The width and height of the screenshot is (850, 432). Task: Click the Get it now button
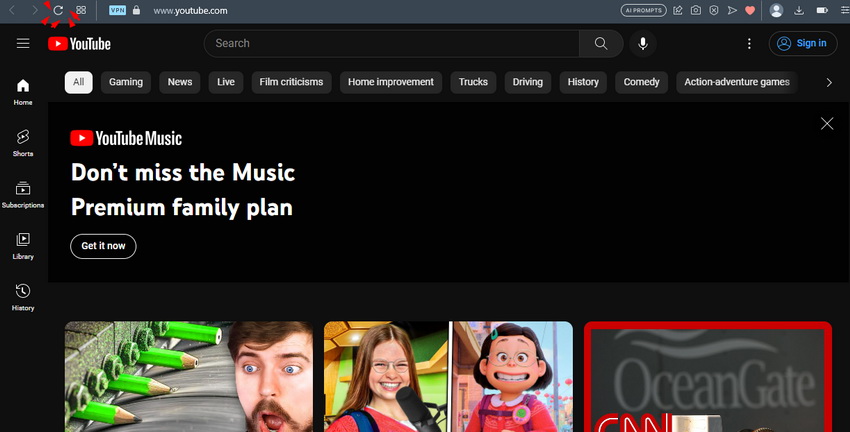[x=103, y=246]
